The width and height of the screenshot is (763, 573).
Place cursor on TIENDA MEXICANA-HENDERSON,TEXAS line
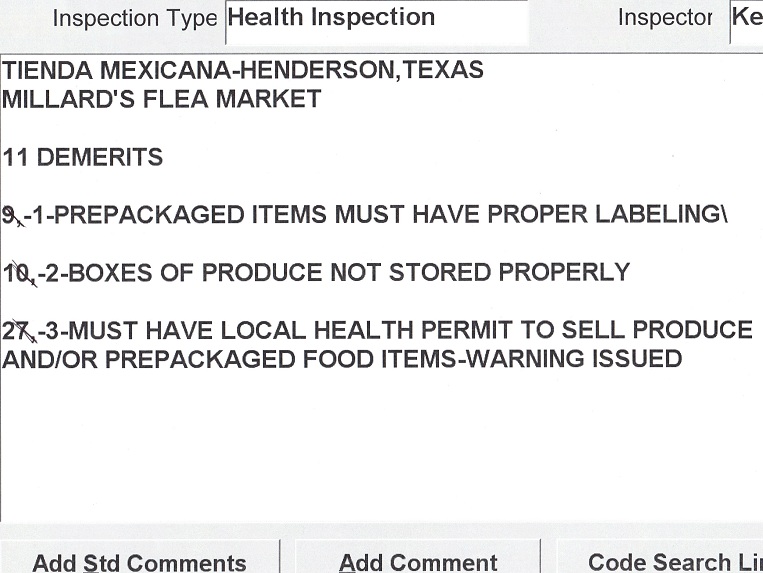(243, 71)
